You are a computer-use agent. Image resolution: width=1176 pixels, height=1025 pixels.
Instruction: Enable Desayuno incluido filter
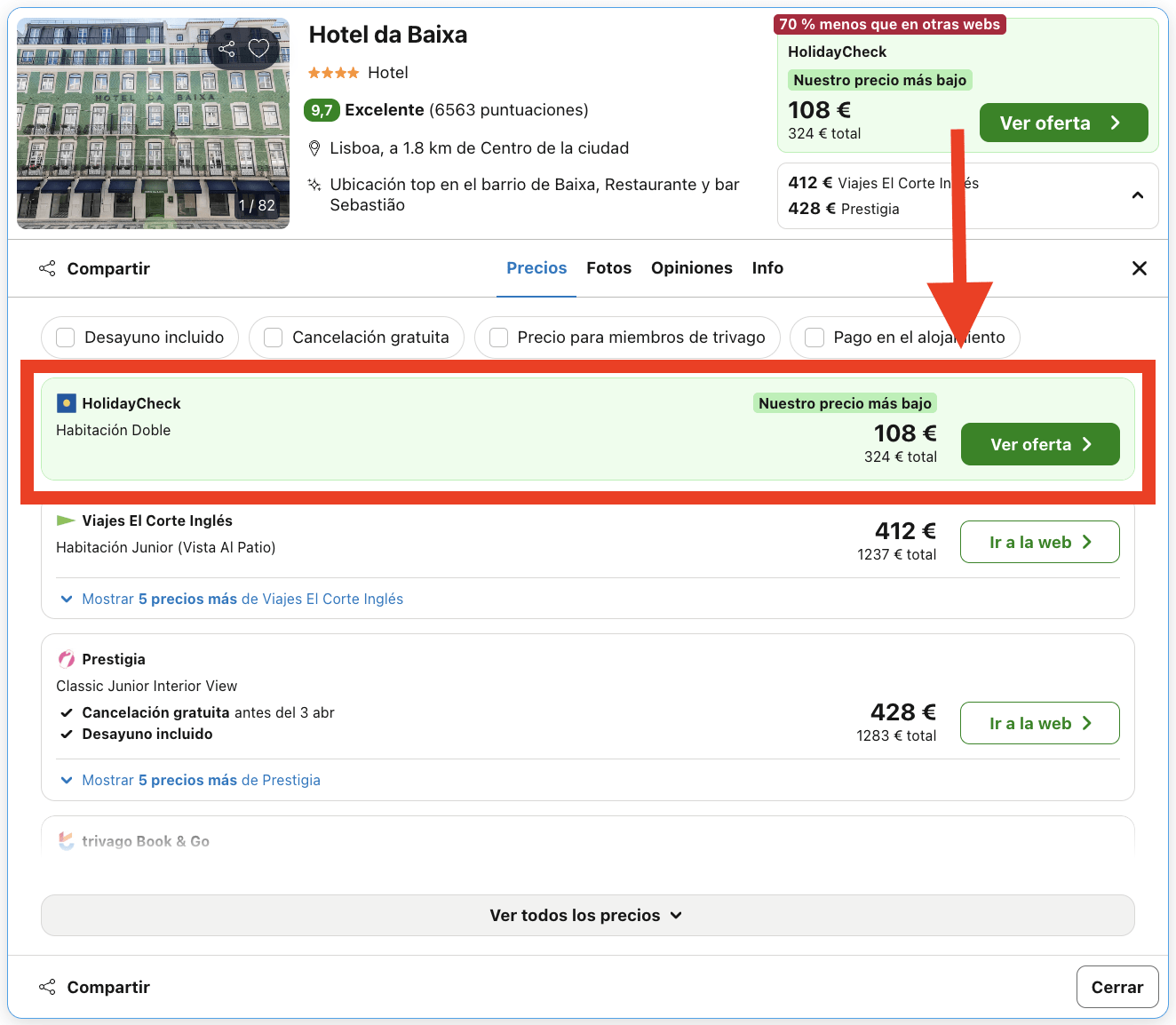pyautogui.click(x=65, y=338)
